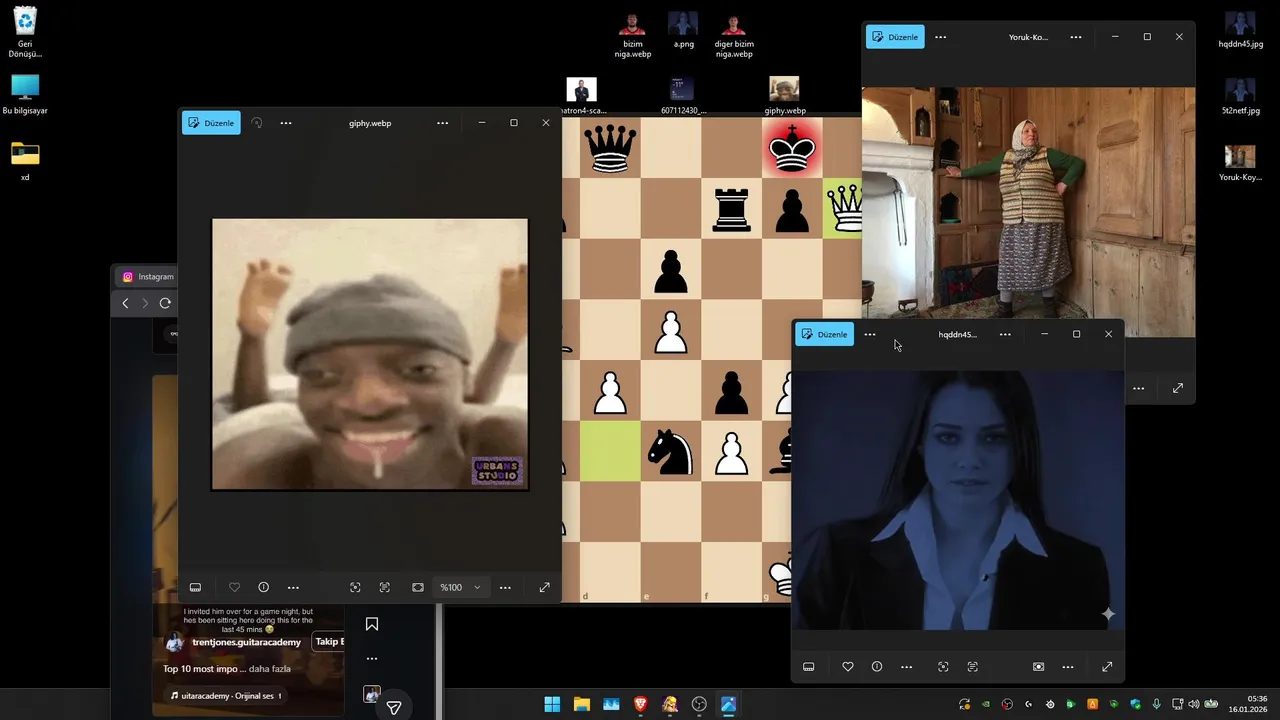
Task: Open bottom toolbar dots menu in Yoruk-Ko window
Action: click(1139, 388)
